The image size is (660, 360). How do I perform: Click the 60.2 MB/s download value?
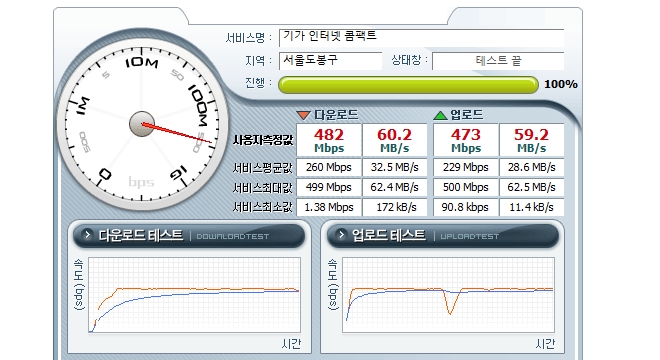pyautogui.click(x=395, y=140)
